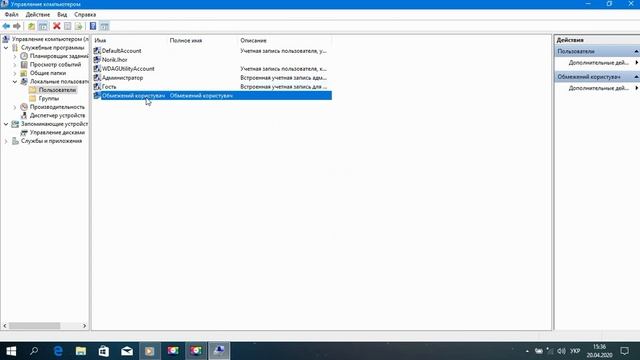
Task: Click the Гость account description cell
Action: click(284, 87)
